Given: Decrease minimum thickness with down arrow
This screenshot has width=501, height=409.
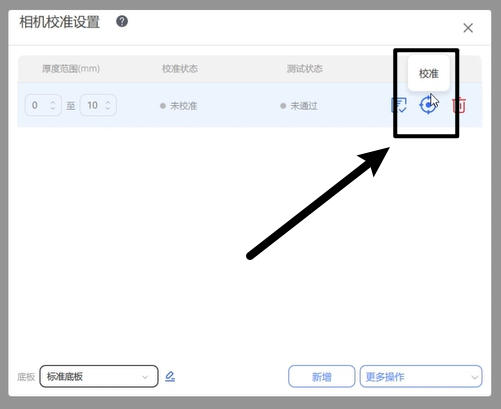Looking at the screenshot, I should [53, 109].
